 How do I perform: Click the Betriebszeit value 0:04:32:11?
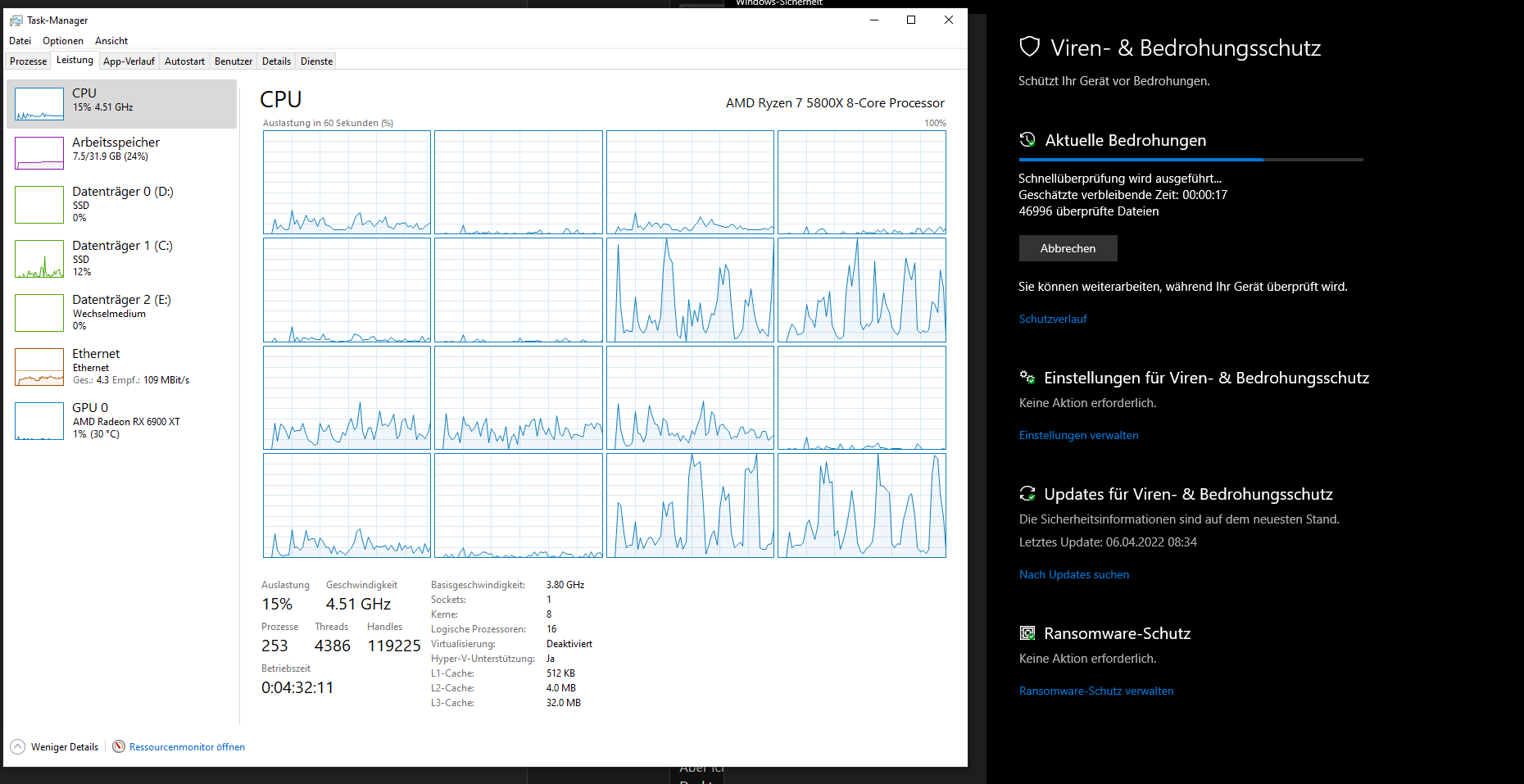click(x=297, y=688)
